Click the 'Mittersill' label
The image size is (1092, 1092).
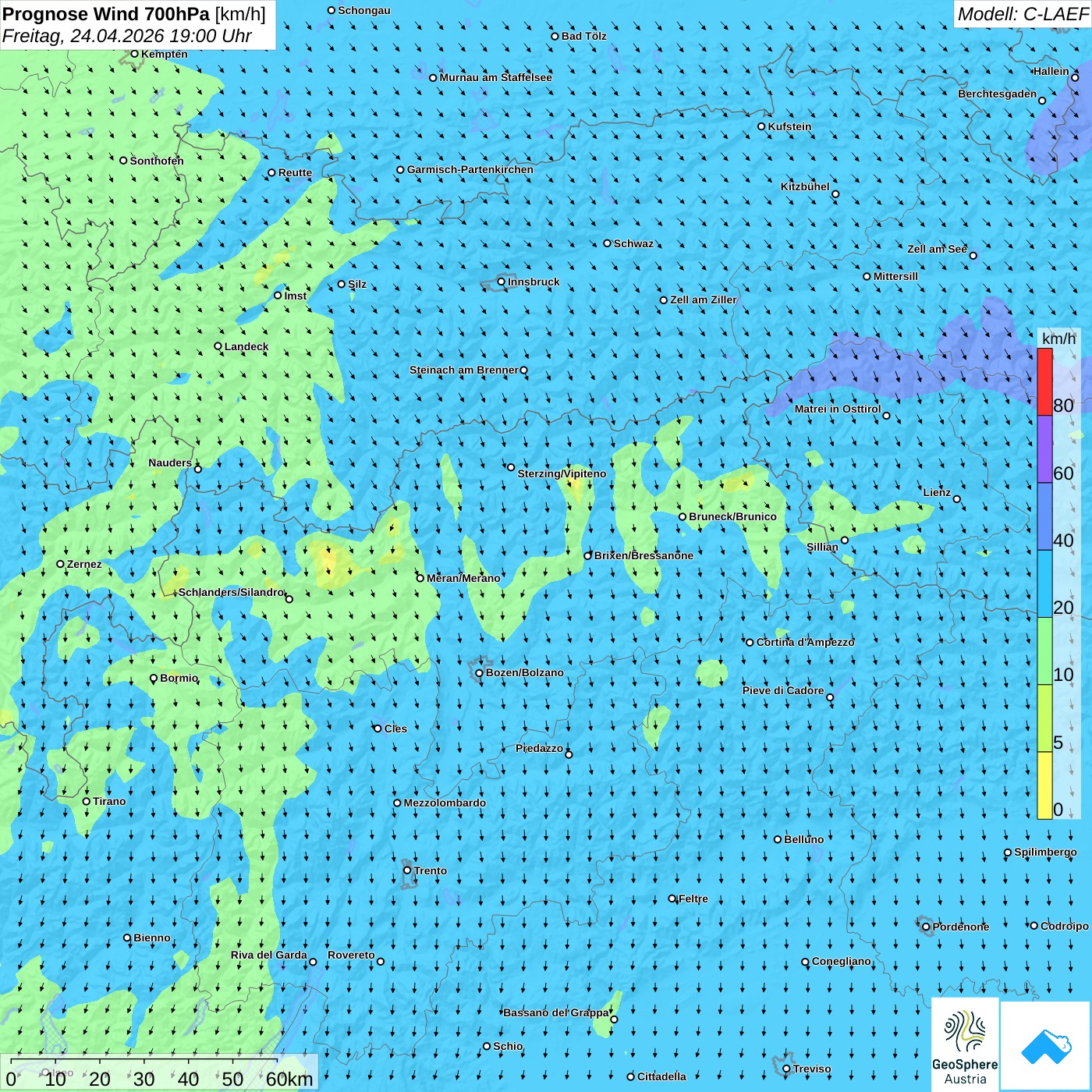pos(895,276)
